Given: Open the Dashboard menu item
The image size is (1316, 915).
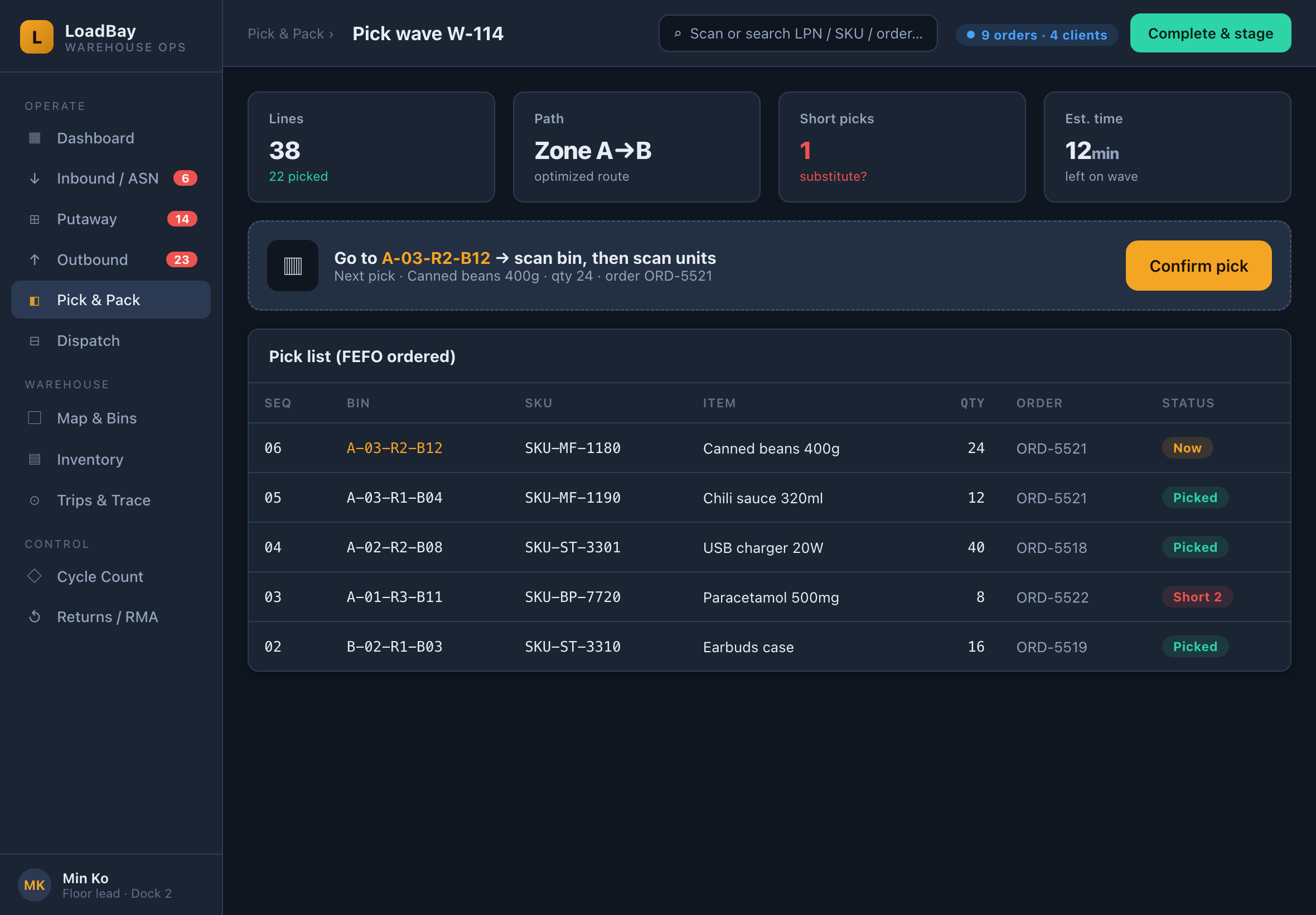Looking at the screenshot, I should point(111,138).
